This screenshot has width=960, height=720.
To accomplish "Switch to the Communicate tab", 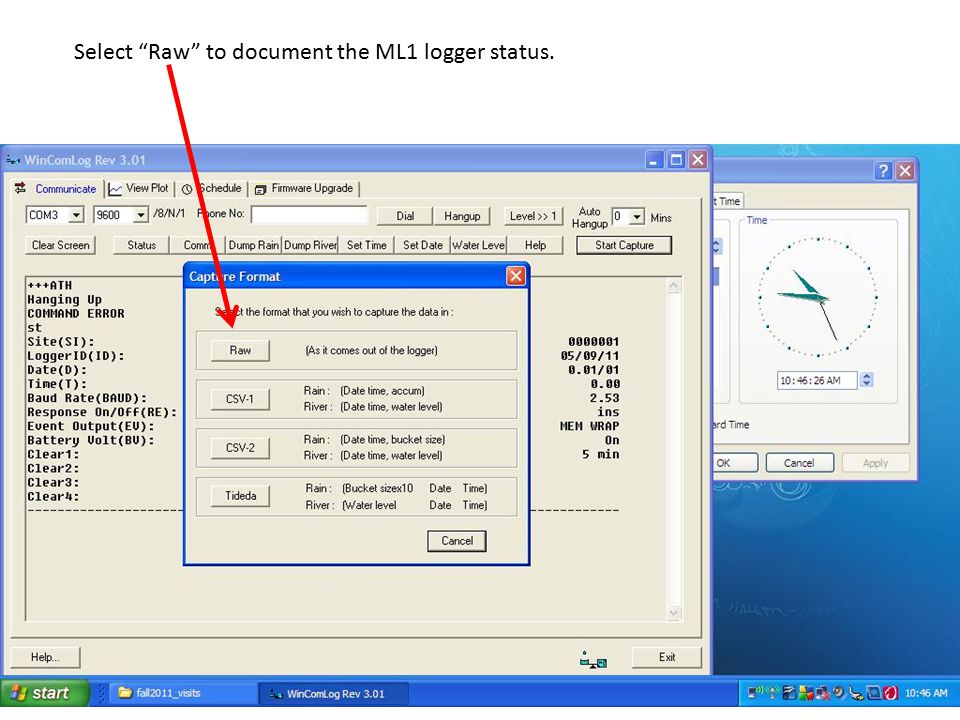I will coord(56,189).
